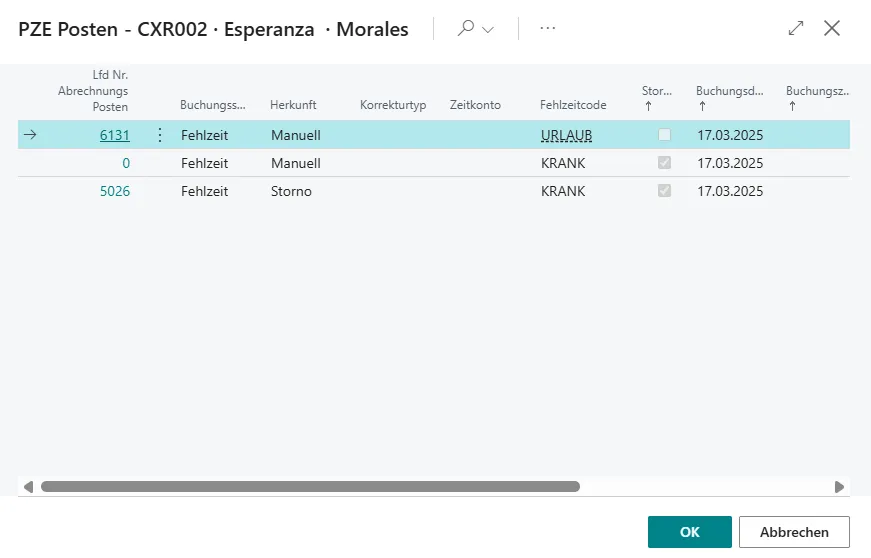Click the horizontal scrollbar thumb
Screen dimensions: 871x558
coord(310,487)
